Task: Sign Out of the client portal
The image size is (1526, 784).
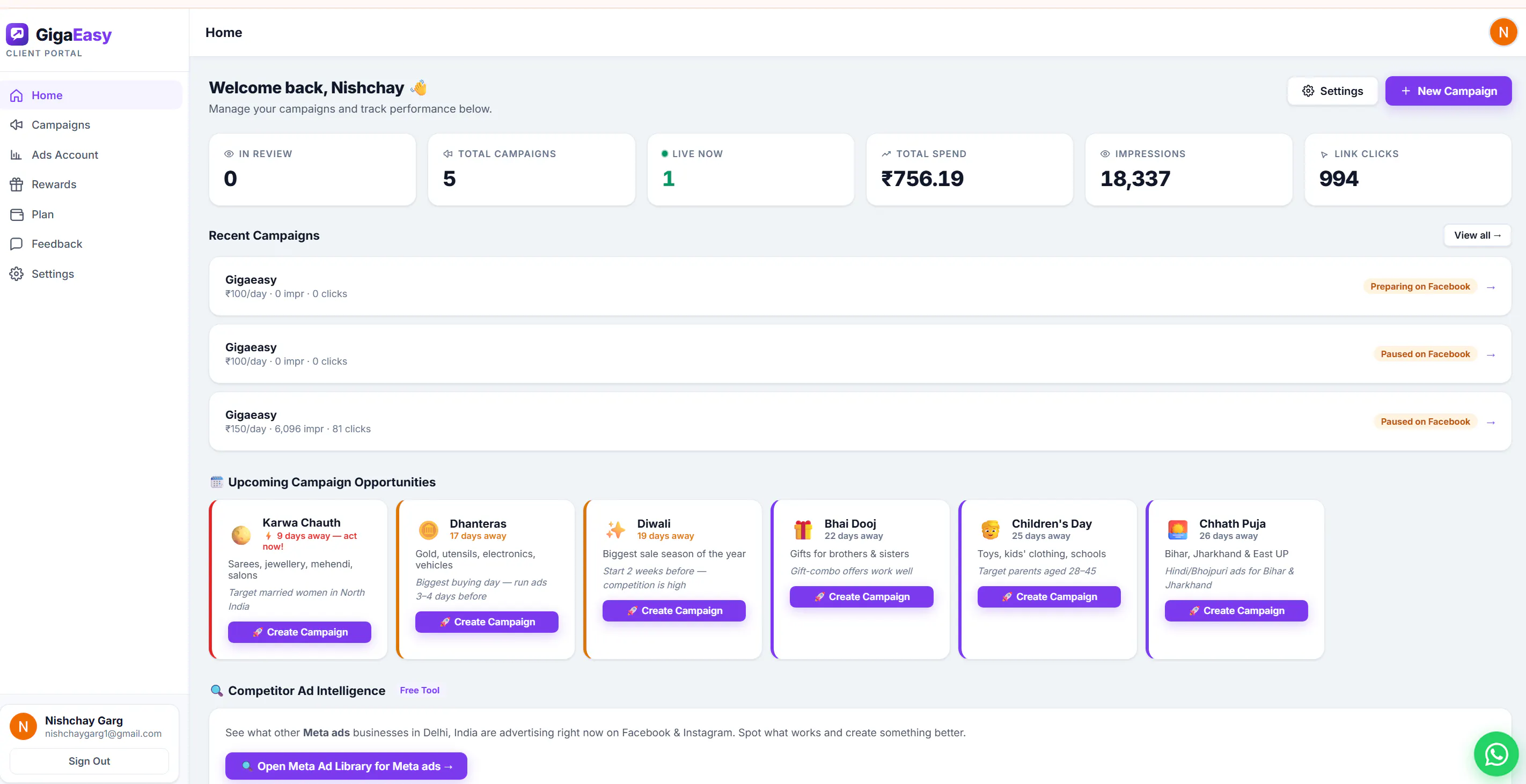Action: point(90,761)
